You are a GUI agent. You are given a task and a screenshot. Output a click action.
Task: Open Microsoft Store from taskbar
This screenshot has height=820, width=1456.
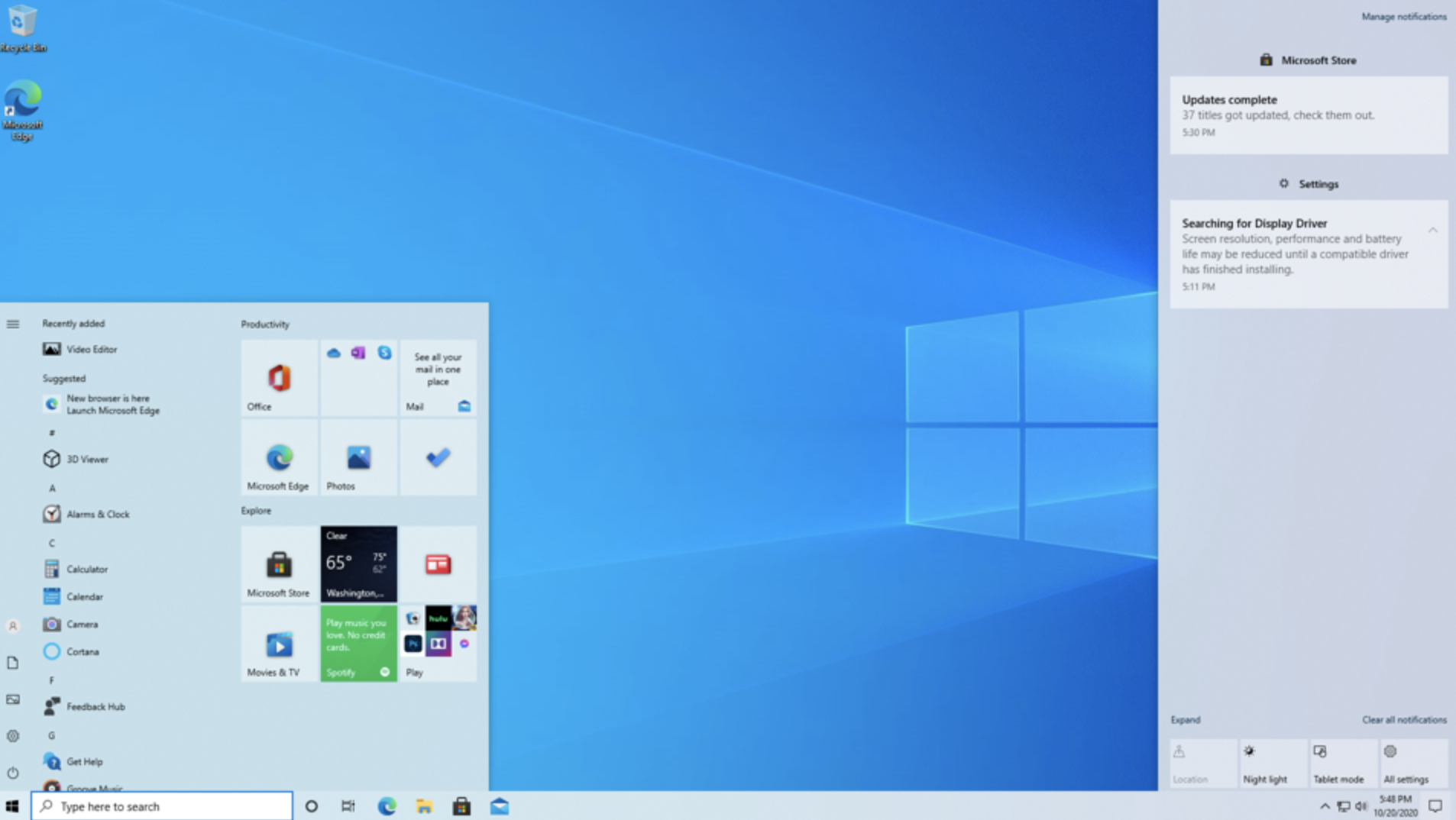(461, 806)
